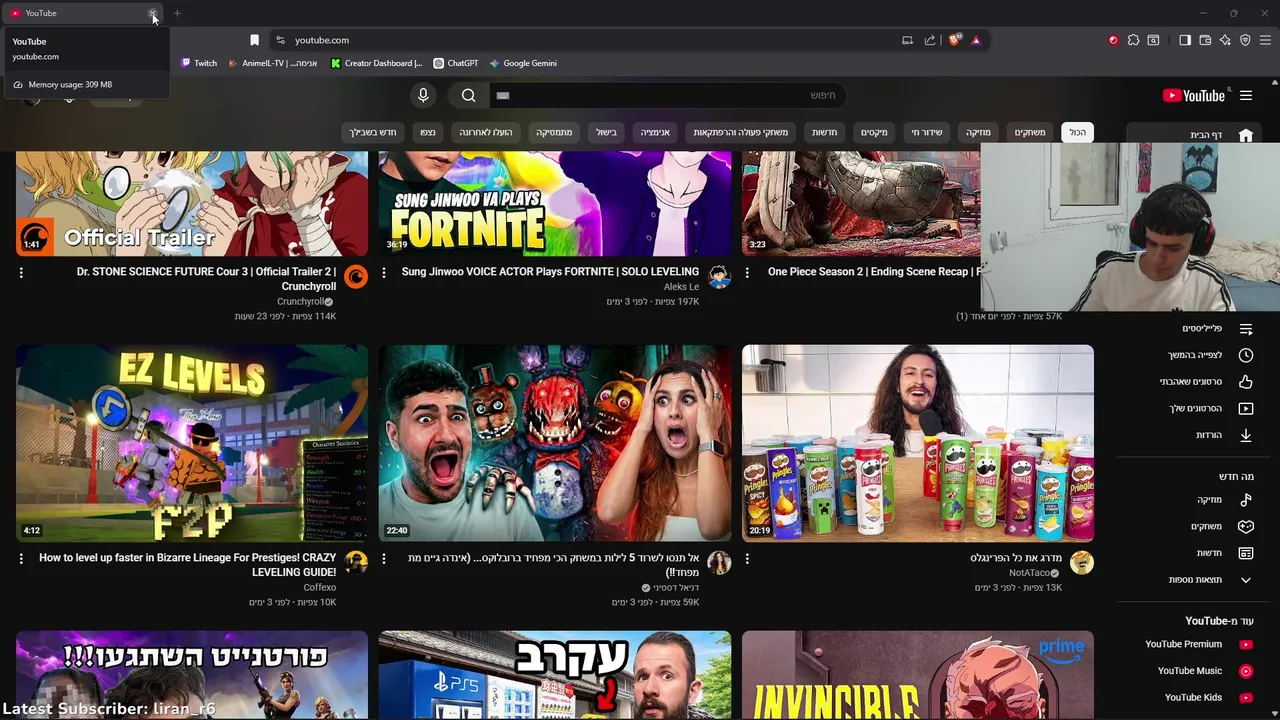Viewport: 1280px width, 720px height.
Task: Click the bookmark icon beside address bar
Action: [x=254, y=40]
